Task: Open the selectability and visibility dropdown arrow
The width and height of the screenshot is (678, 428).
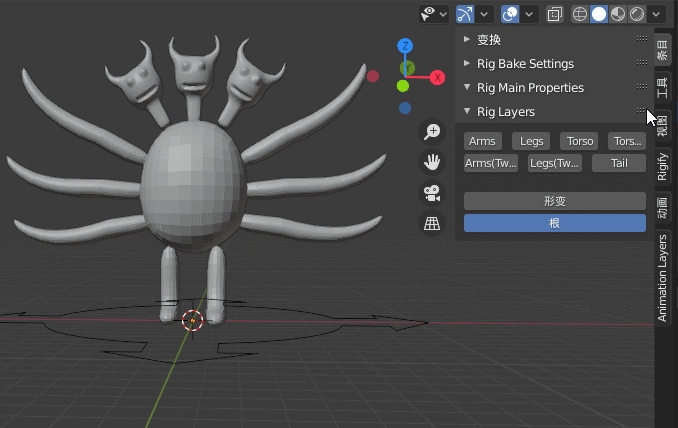Action: coord(443,14)
